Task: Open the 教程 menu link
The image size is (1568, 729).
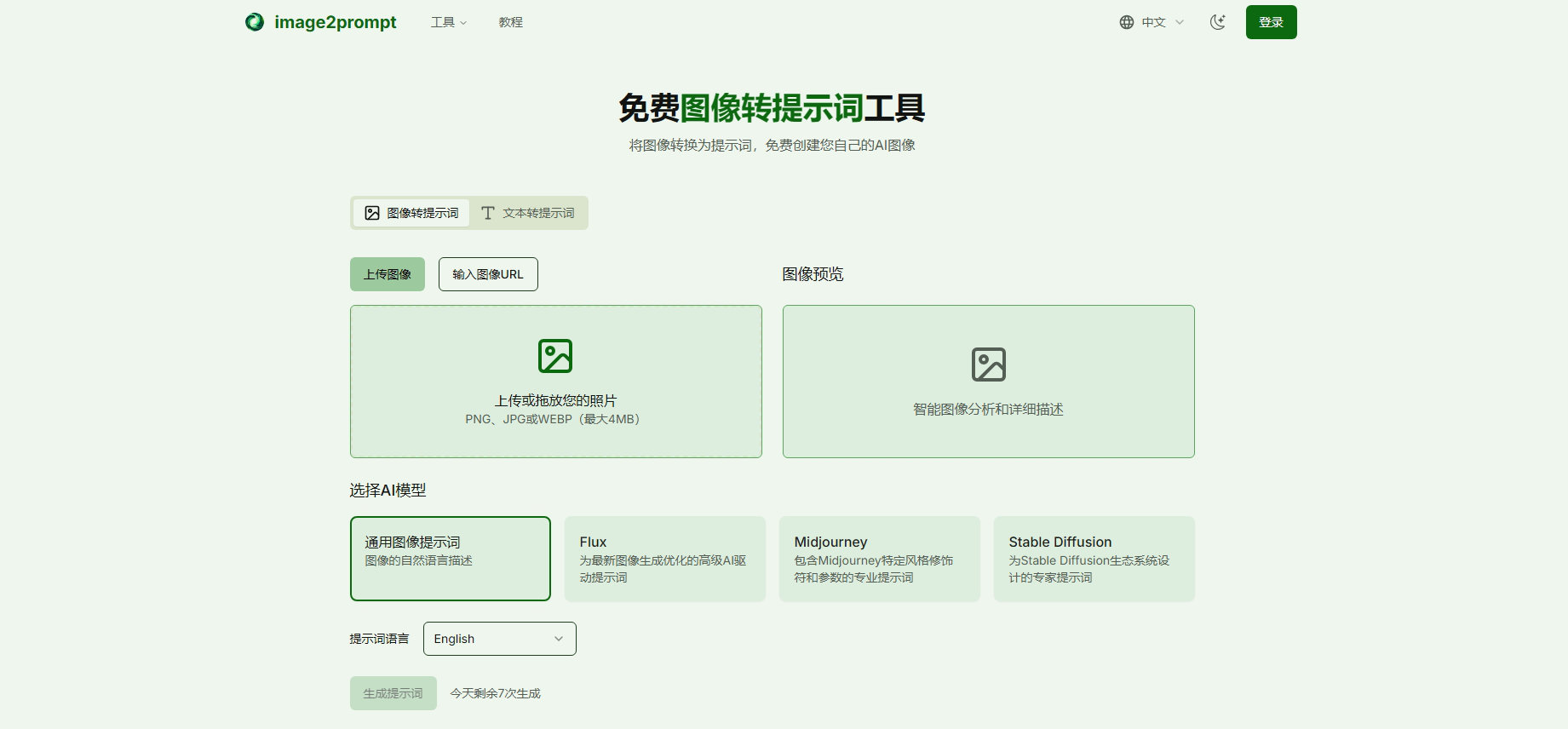Action: (511, 22)
